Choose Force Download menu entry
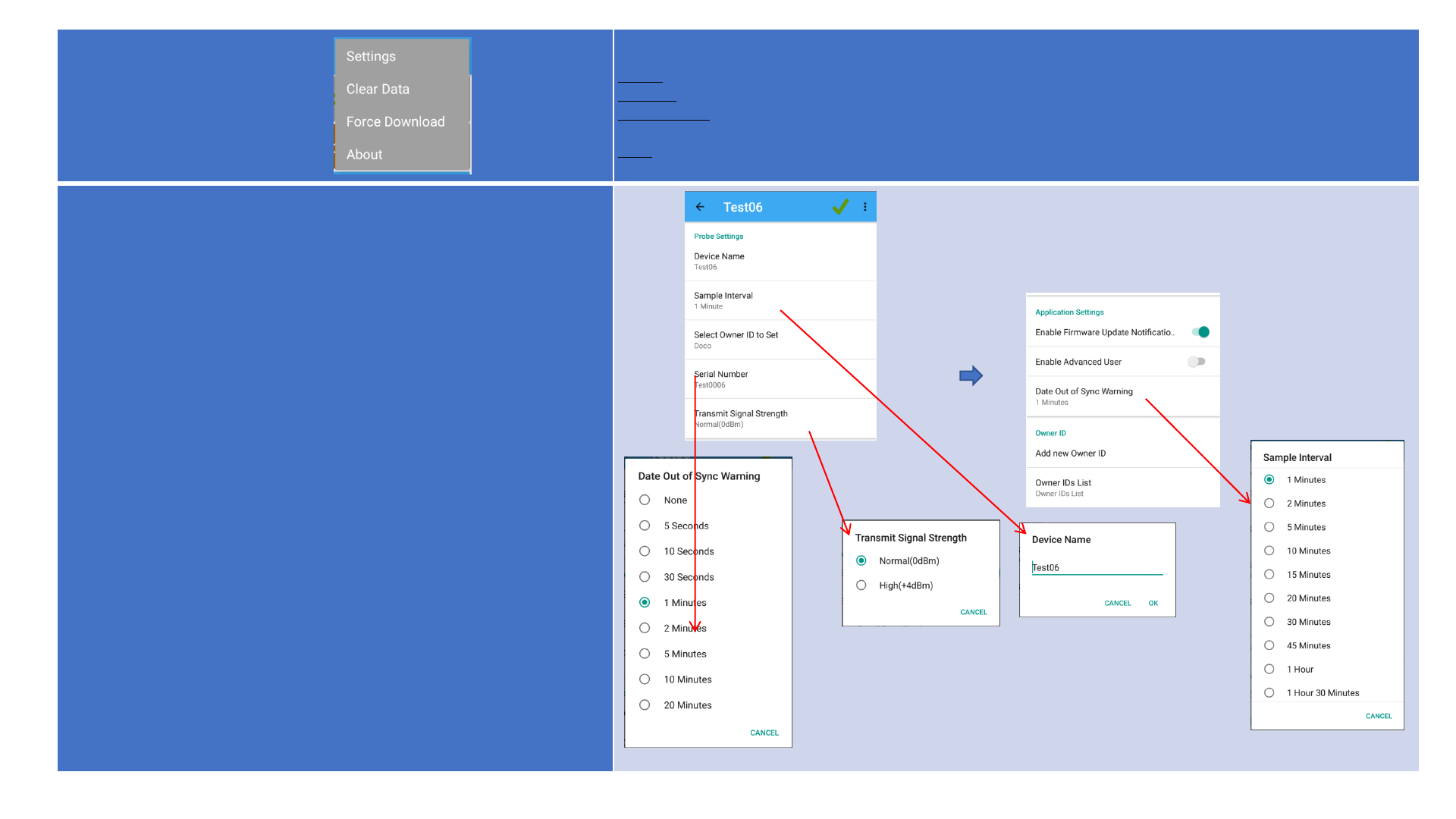 click(395, 121)
